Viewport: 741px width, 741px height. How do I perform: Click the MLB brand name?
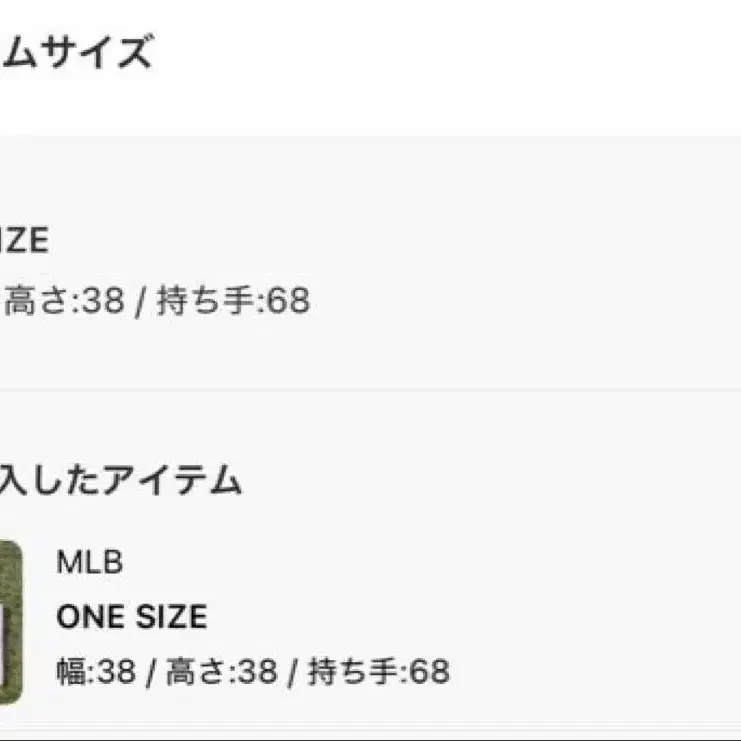[x=89, y=562]
